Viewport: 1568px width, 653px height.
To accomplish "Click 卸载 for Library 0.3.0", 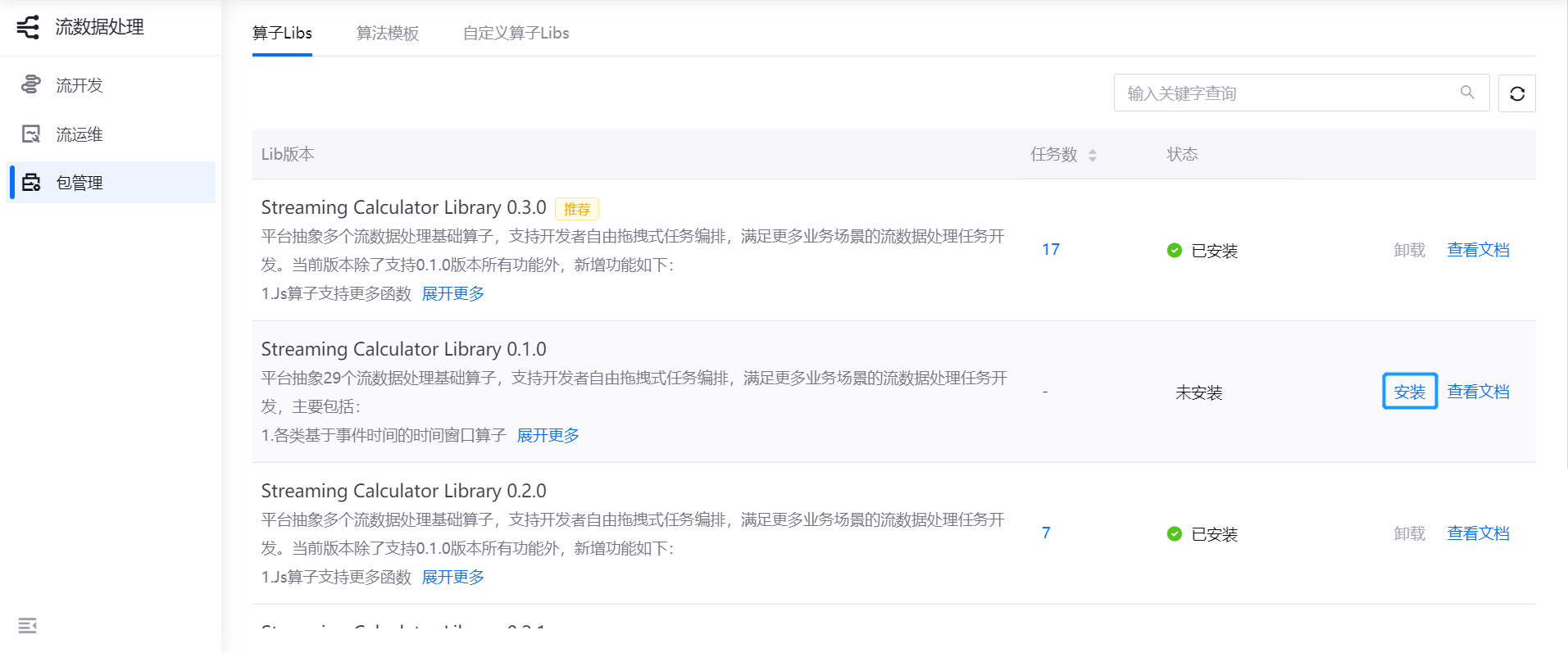I will [x=1410, y=250].
